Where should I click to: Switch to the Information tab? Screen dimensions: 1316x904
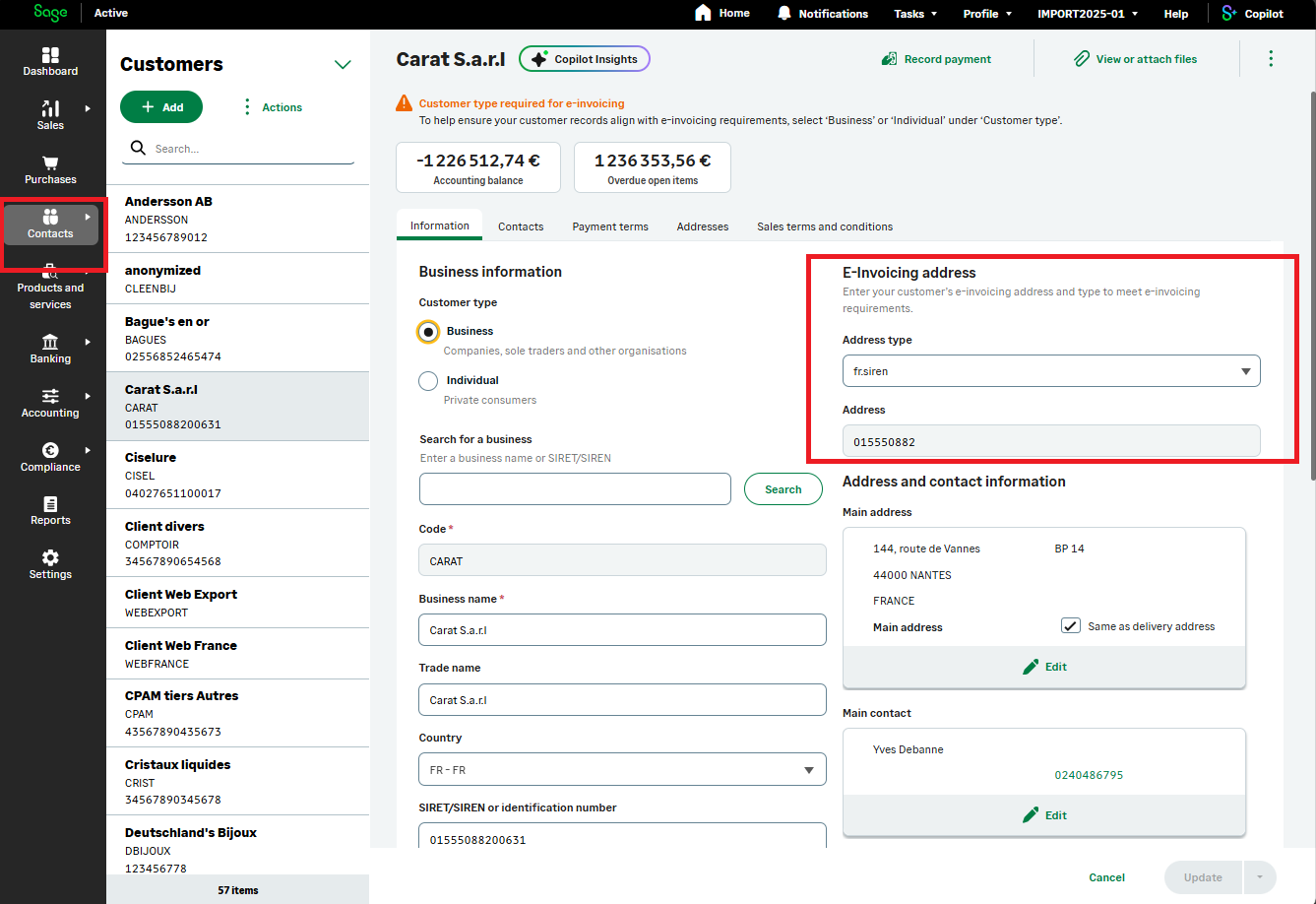(x=440, y=226)
